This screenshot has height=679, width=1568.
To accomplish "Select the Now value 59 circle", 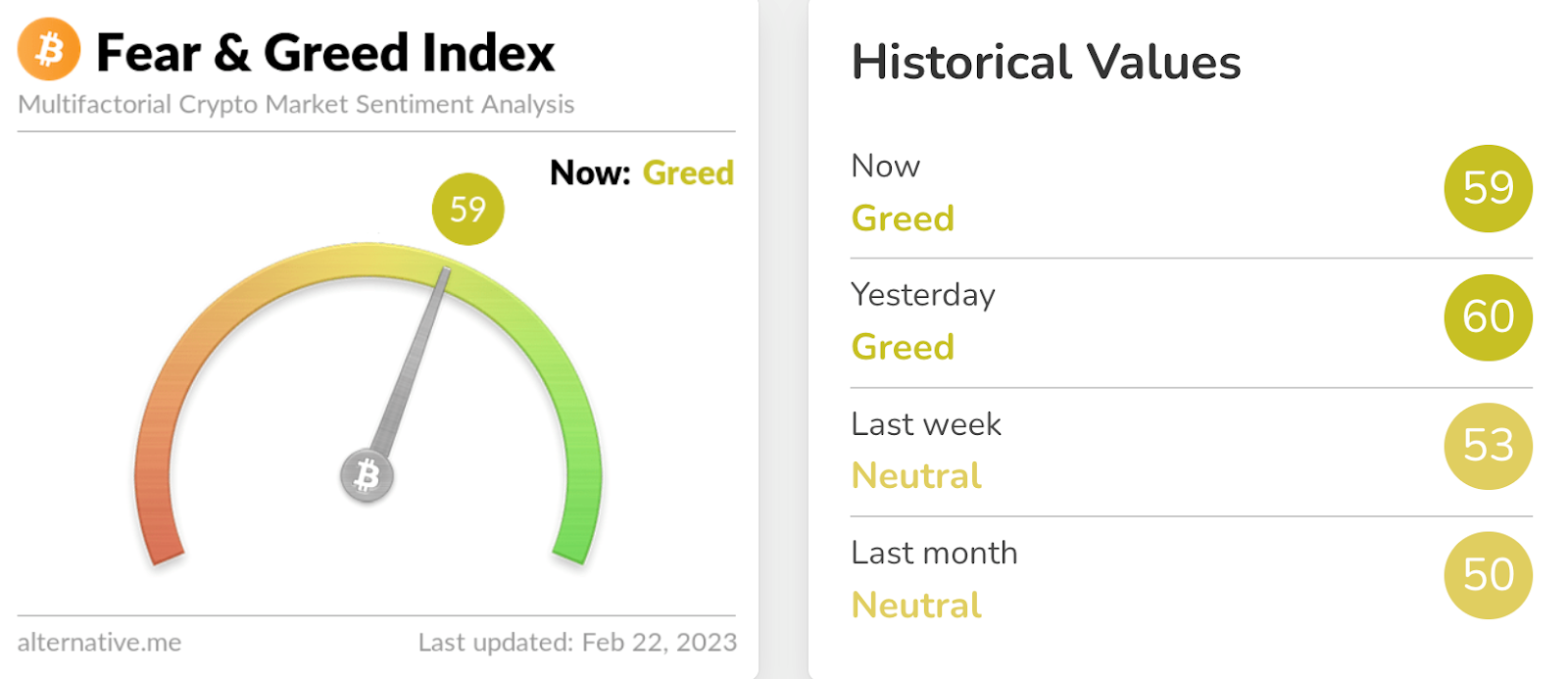I will tap(1488, 188).
